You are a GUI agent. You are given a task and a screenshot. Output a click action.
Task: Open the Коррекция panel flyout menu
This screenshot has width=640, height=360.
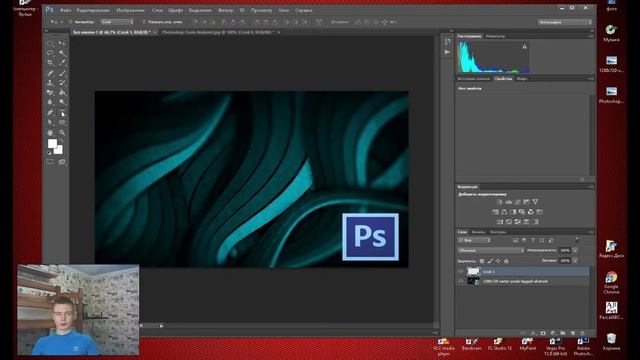tap(591, 187)
